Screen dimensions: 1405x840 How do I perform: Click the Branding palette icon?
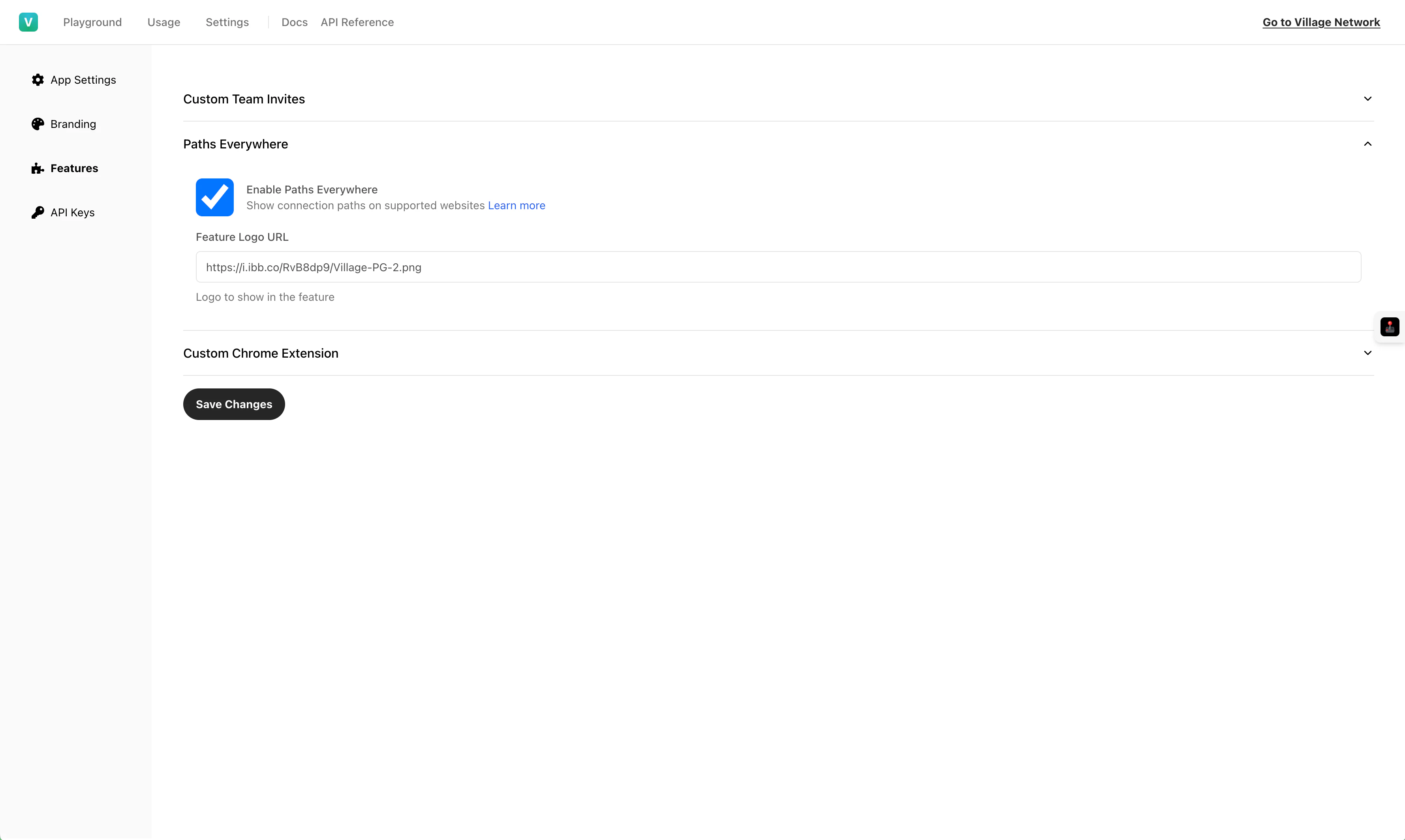tap(38, 124)
